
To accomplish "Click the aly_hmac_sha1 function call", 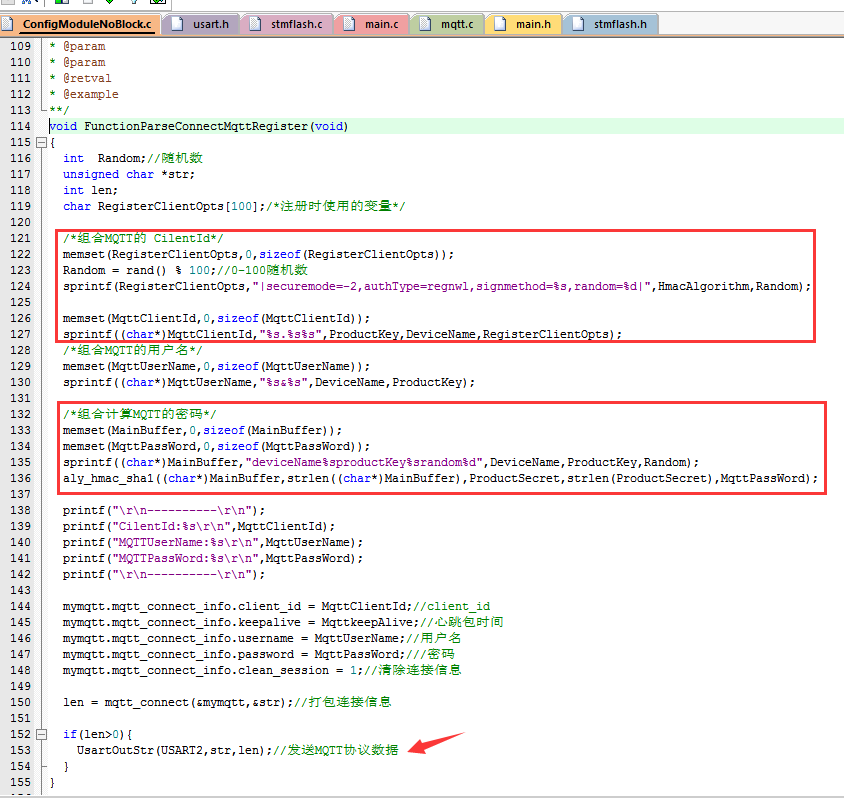I will (440, 478).
